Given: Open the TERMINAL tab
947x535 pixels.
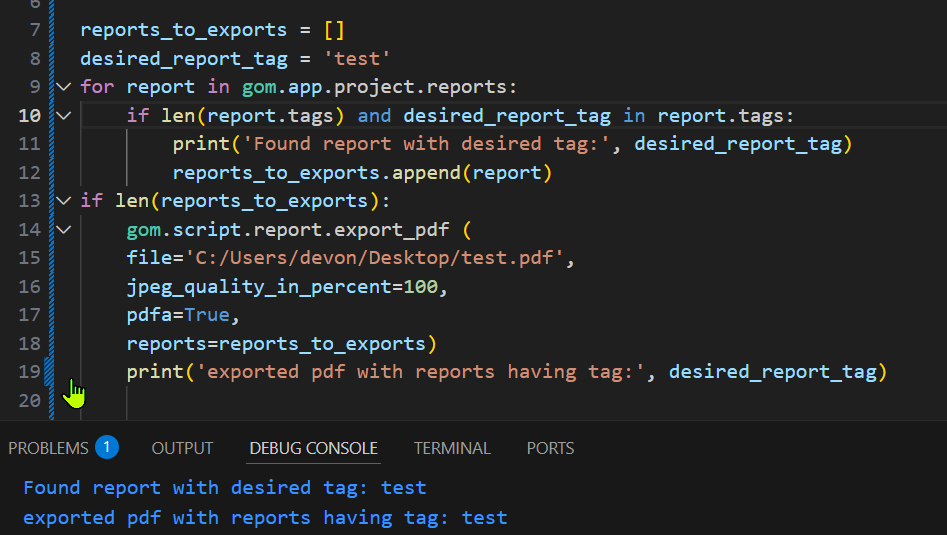Looking at the screenshot, I should 452,448.
